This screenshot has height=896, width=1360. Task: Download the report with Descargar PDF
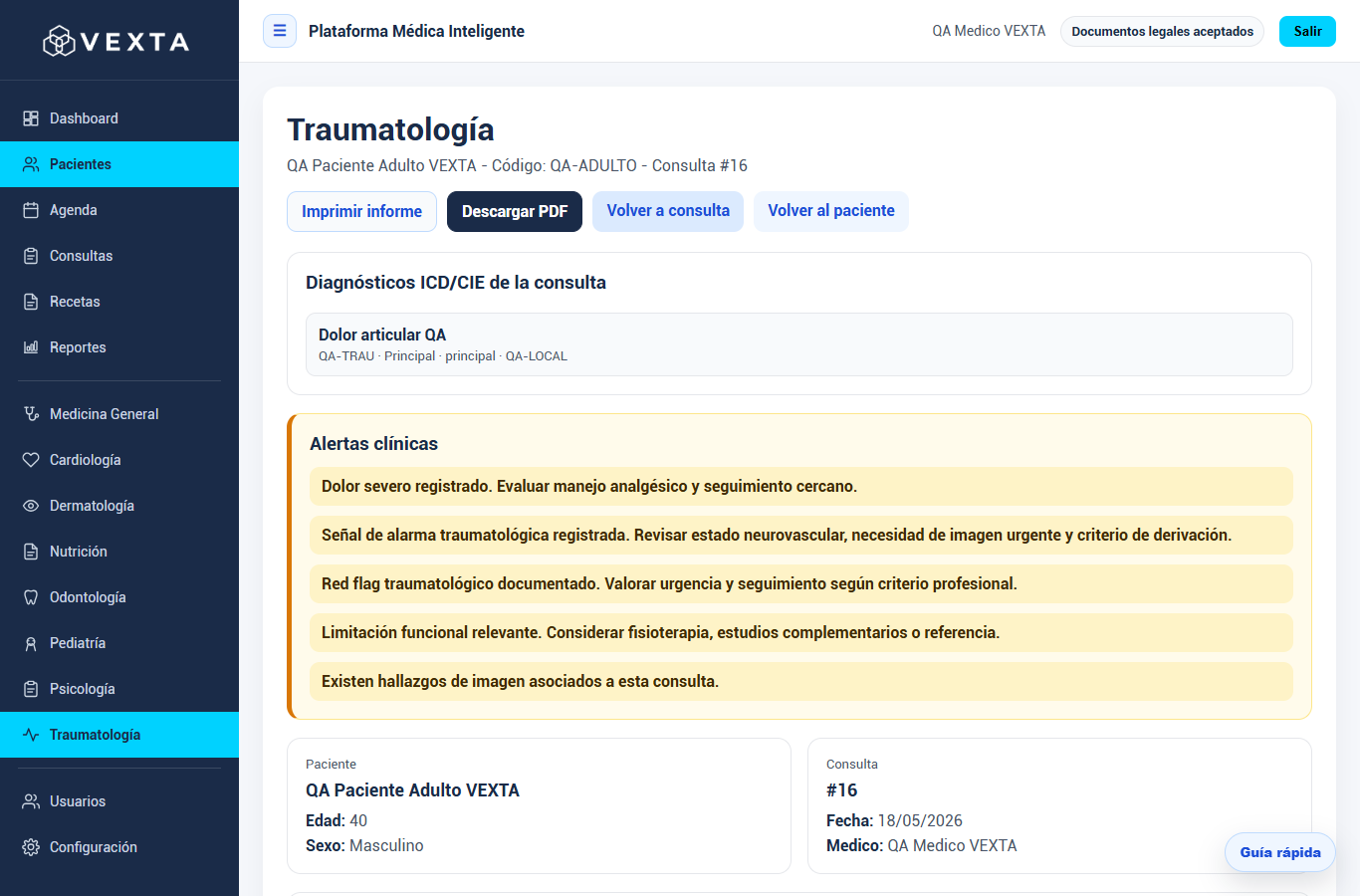click(x=515, y=211)
